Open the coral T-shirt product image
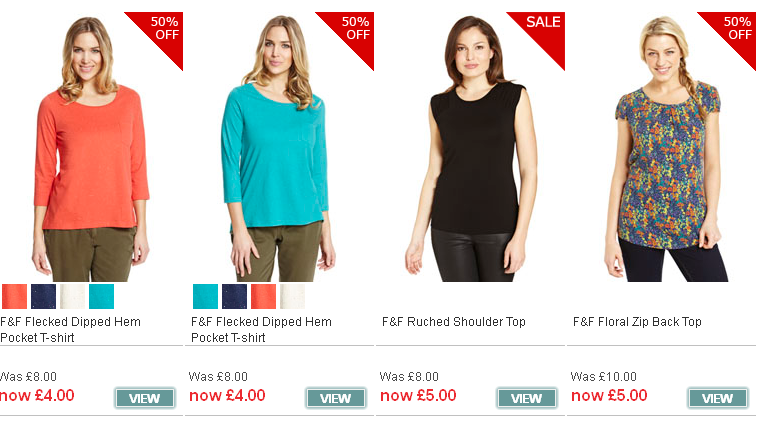780x422 pixels. point(92,147)
